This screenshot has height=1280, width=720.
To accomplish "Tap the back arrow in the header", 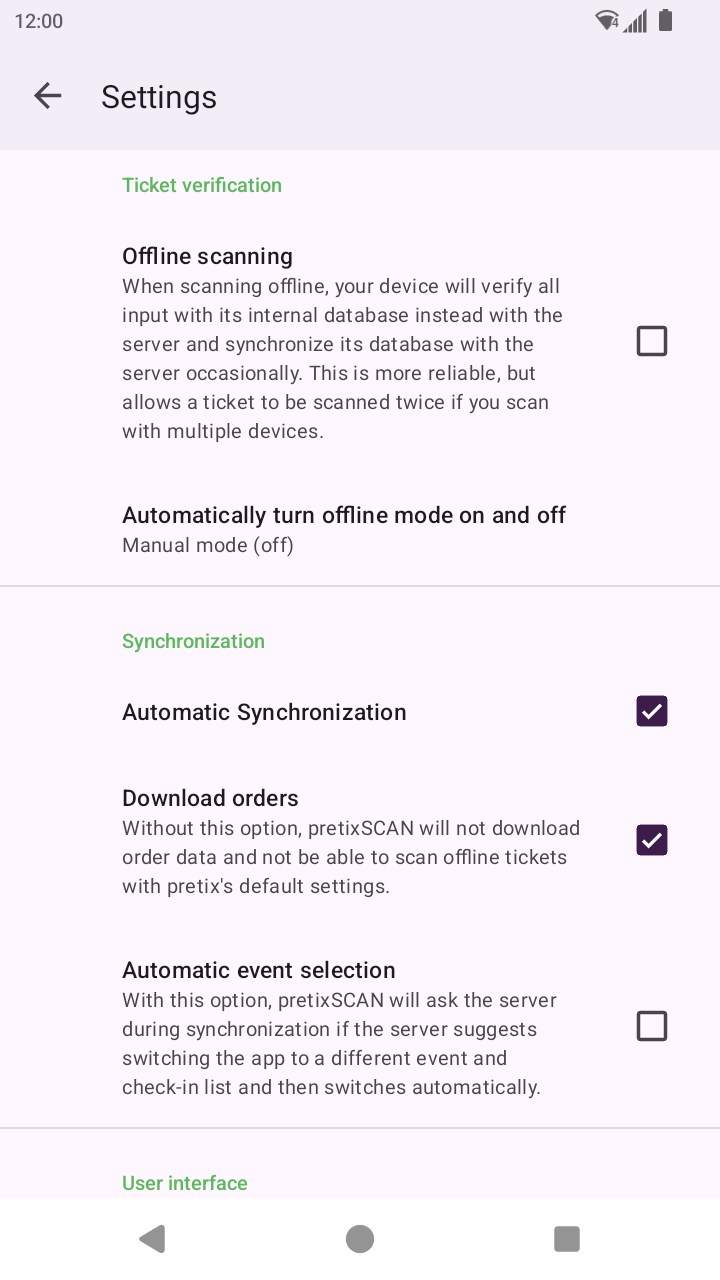I will (47, 96).
